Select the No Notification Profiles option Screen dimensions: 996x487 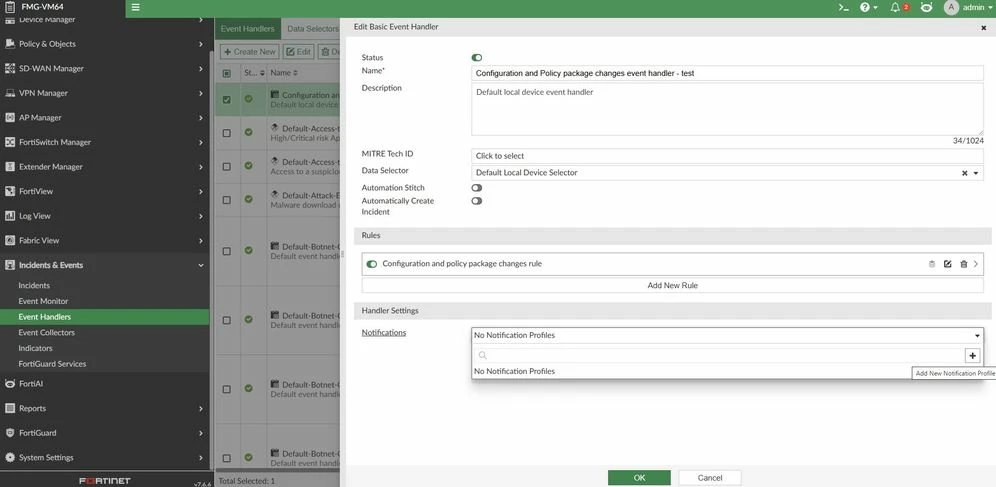[x=727, y=371]
